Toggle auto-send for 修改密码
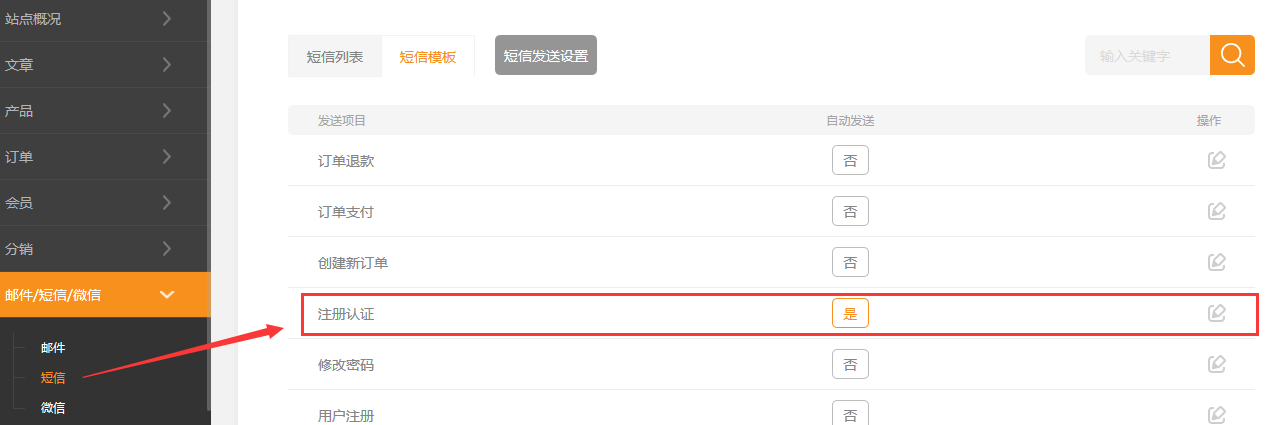The image size is (1265, 425). click(x=850, y=364)
